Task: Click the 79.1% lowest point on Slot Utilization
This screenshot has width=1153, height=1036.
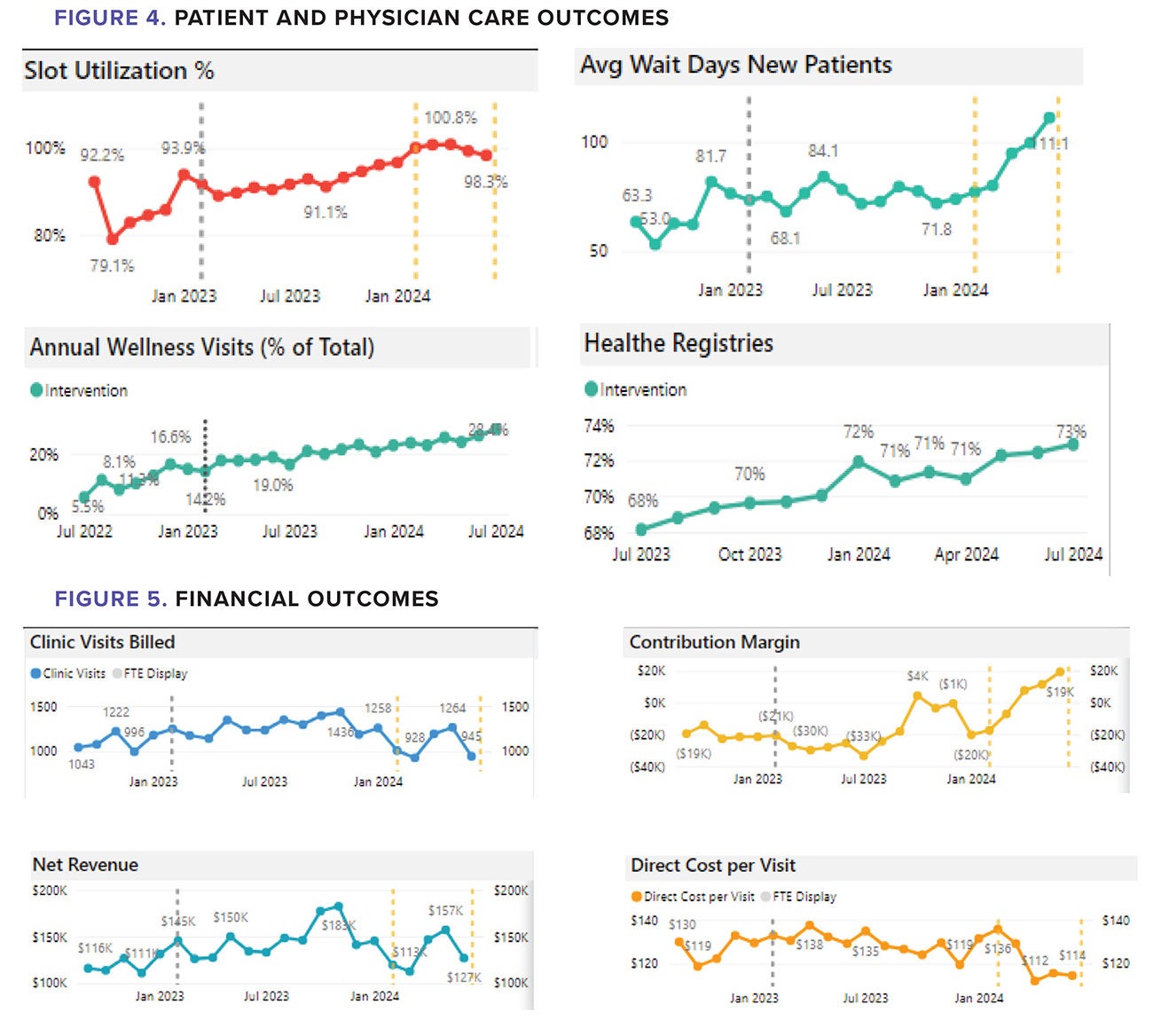Action: click(x=113, y=239)
